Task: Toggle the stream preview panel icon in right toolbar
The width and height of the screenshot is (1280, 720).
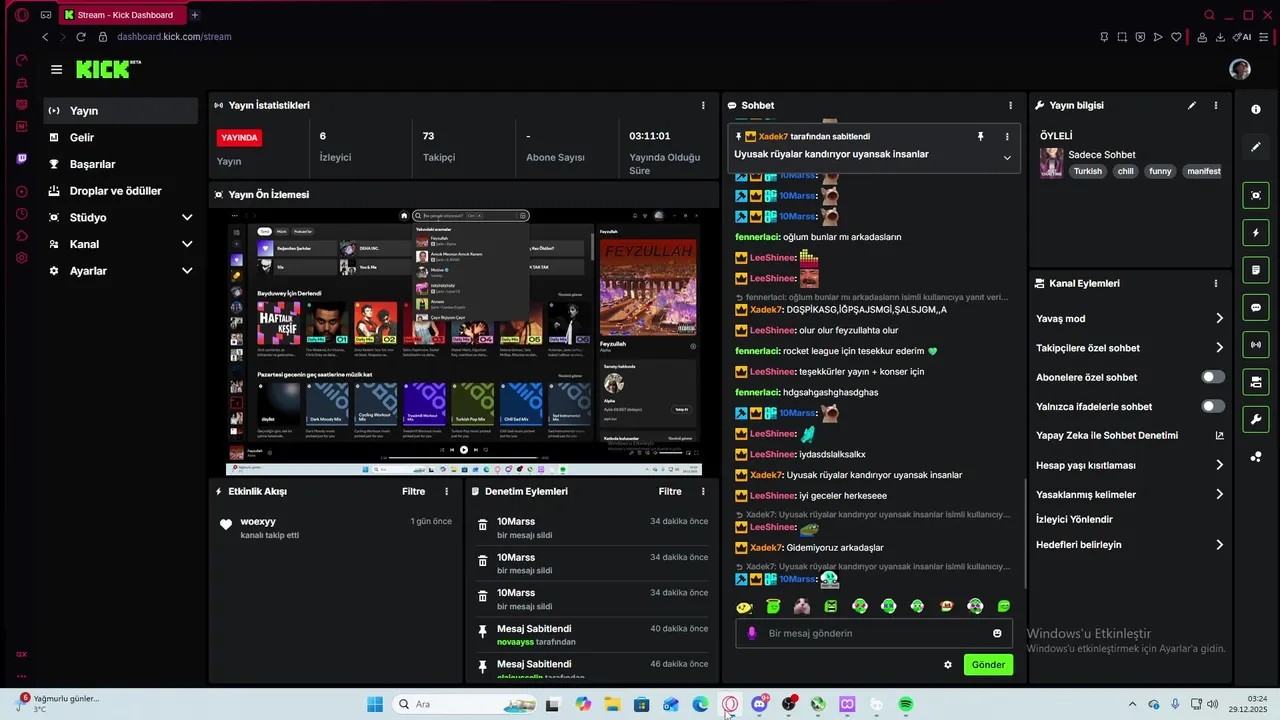Action: [1256, 195]
